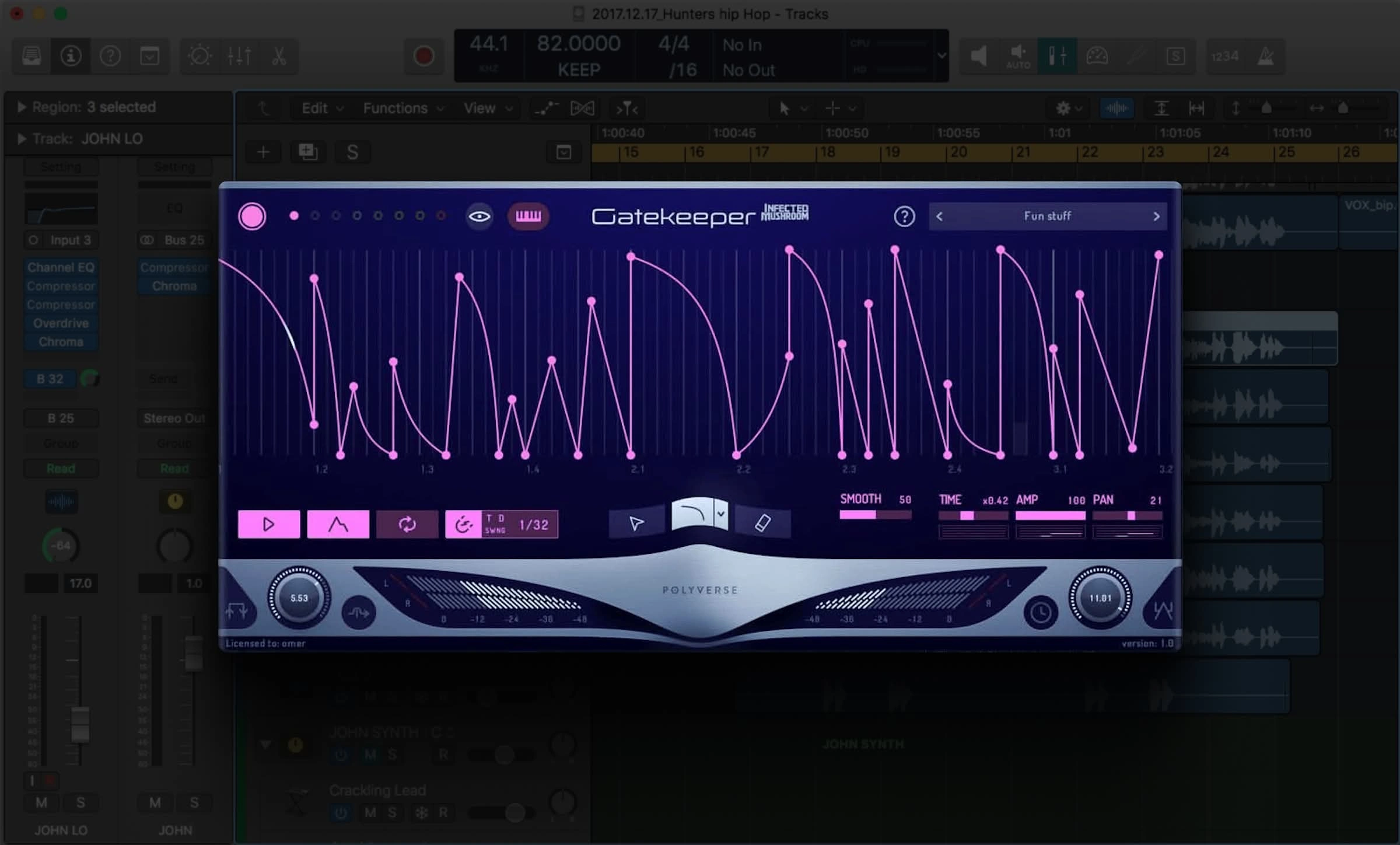Screen dimensions: 1400x845
Task: Open the Functions menu
Action: (x=402, y=109)
